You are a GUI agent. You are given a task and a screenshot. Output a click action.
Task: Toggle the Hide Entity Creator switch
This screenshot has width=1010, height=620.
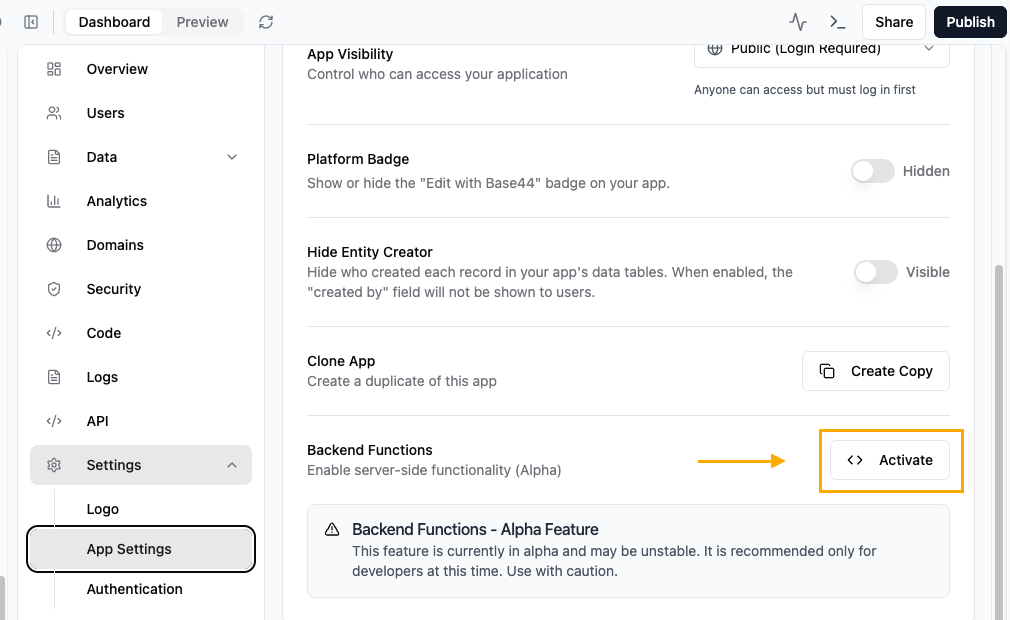pos(875,272)
